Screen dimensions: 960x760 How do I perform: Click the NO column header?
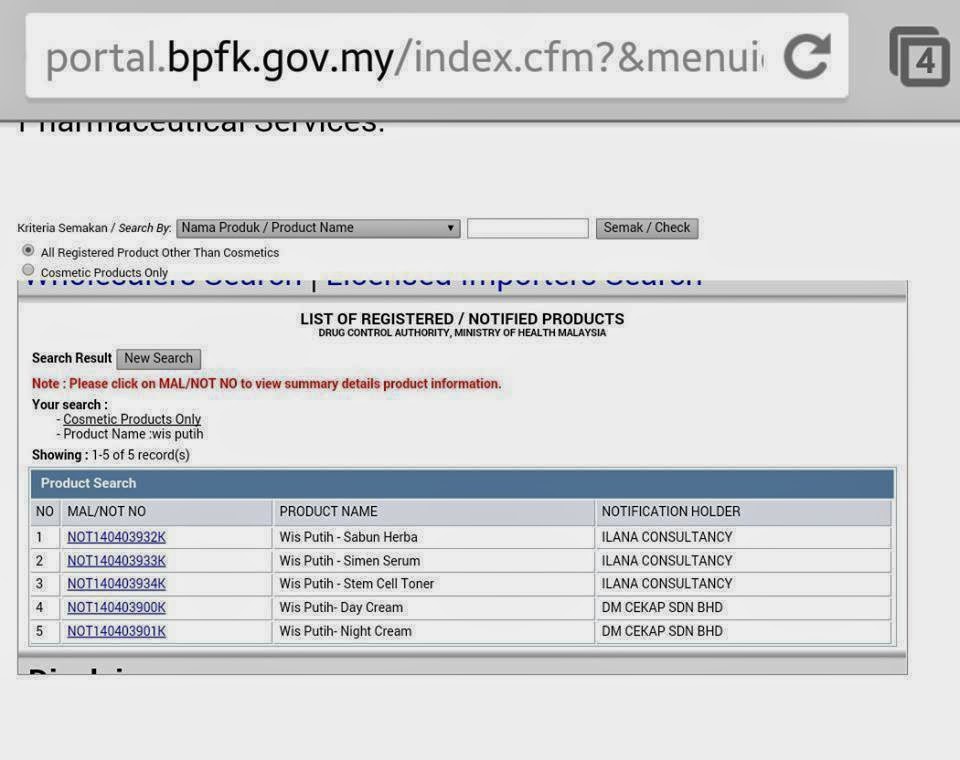pos(45,512)
